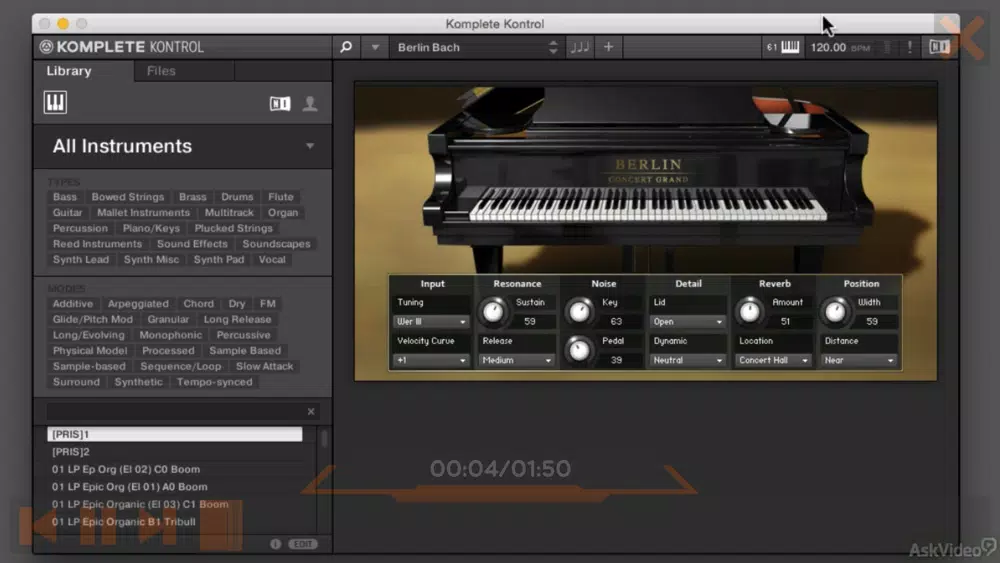Open the arpeggiator notes icon

click(x=580, y=47)
